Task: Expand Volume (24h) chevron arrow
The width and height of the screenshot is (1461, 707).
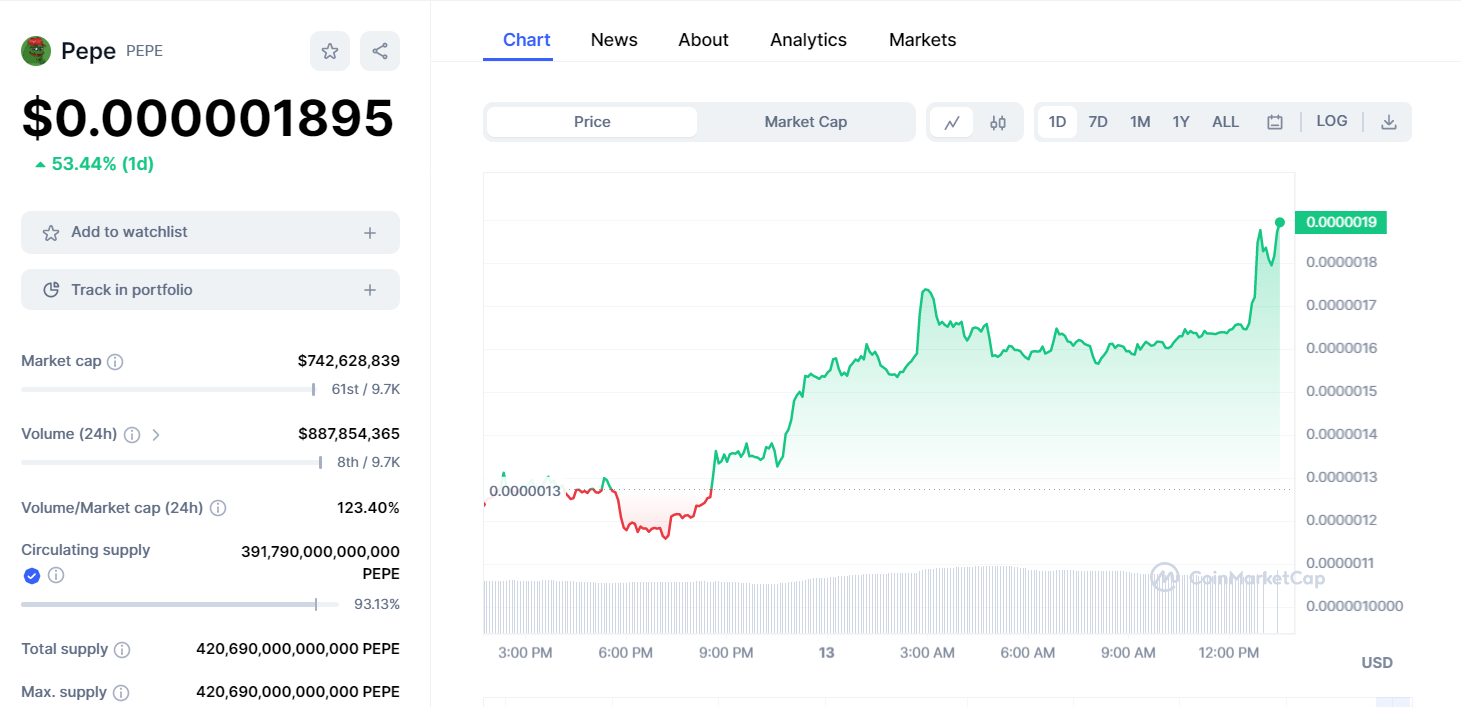Action: click(x=156, y=435)
